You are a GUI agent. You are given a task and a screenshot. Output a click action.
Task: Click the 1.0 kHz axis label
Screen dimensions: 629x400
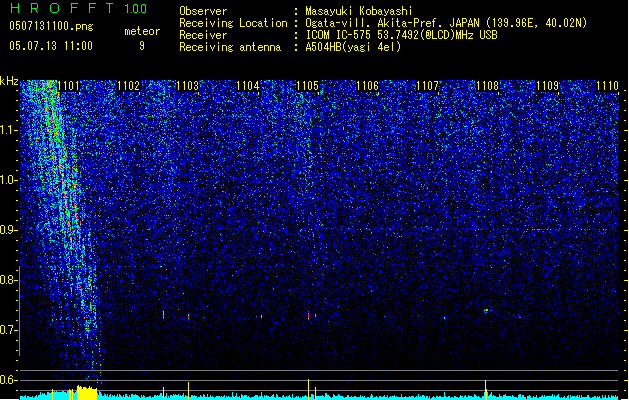pyautogui.click(x=9, y=180)
